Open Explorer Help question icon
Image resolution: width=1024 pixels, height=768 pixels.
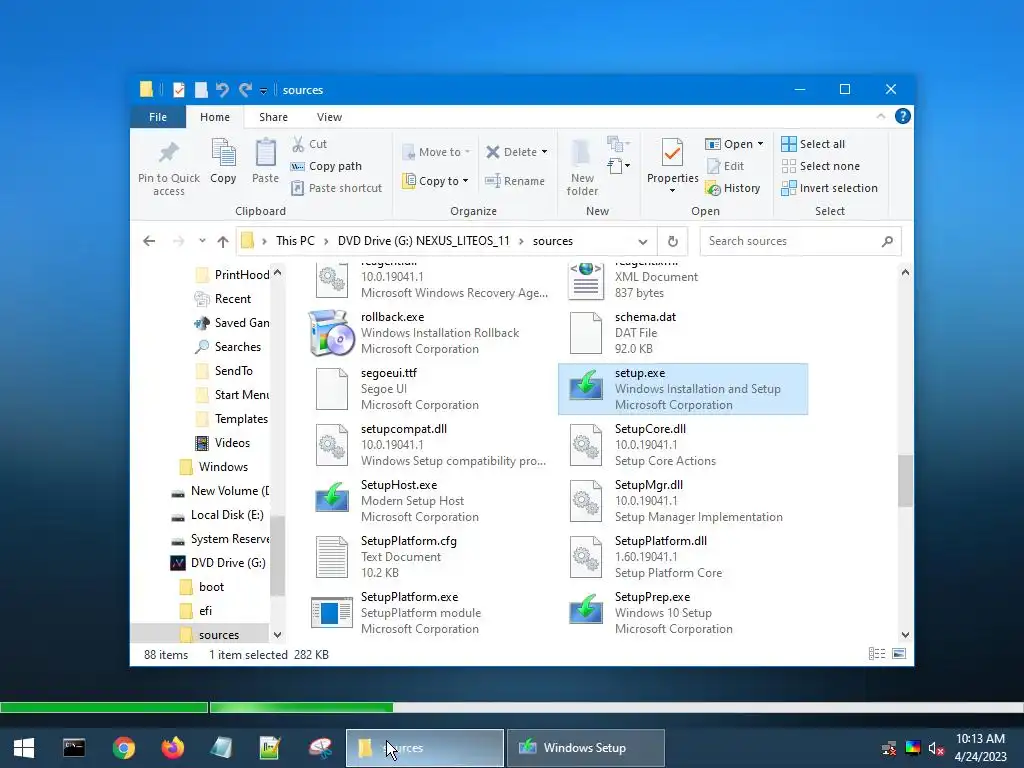coord(903,116)
